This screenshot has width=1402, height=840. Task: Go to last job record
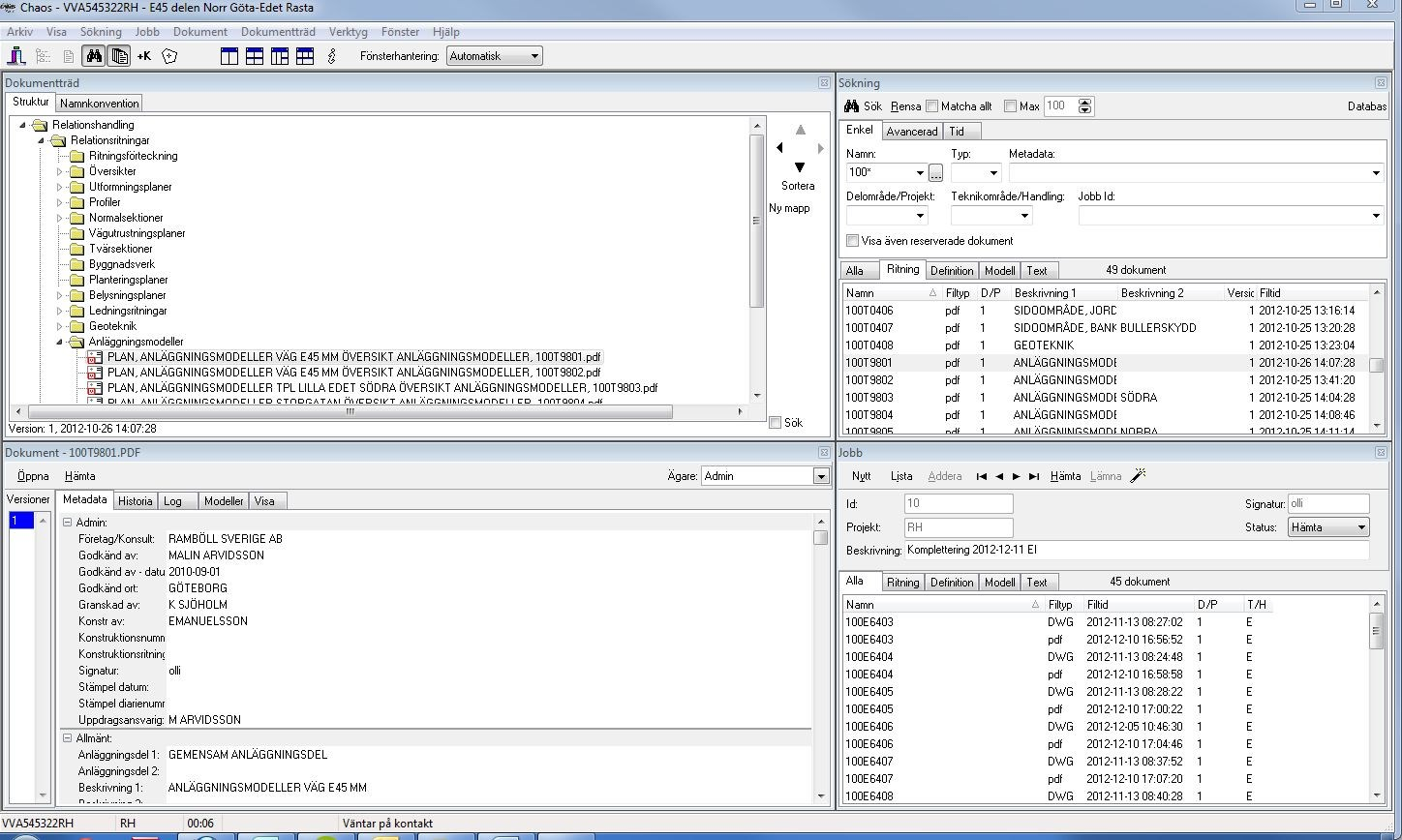(x=1034, y=476)
